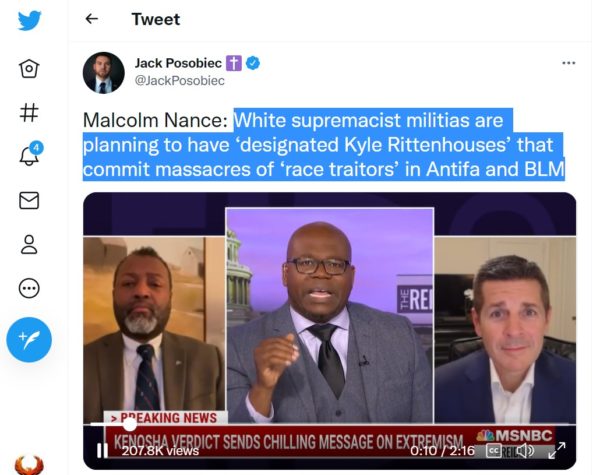Open Jack Posobiec's profile picture
This screenshot has width=600, height=475.
(103, 73)
